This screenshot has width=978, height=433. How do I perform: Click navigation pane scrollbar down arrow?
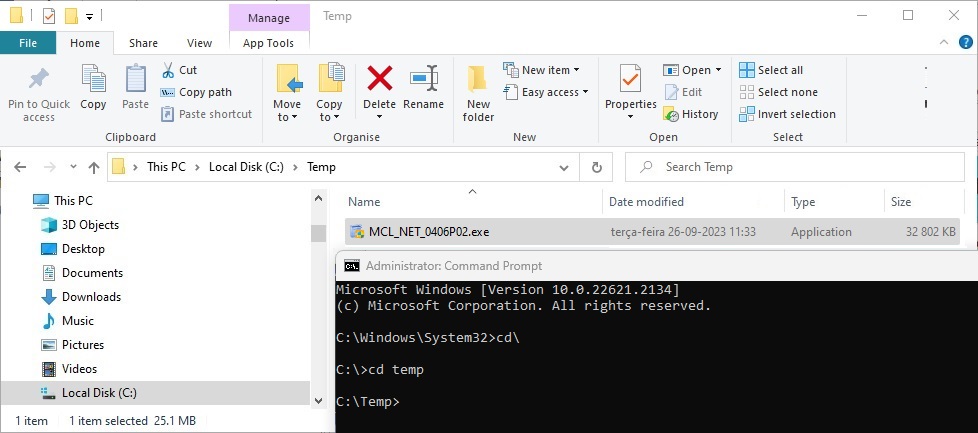tap(318, 401)
